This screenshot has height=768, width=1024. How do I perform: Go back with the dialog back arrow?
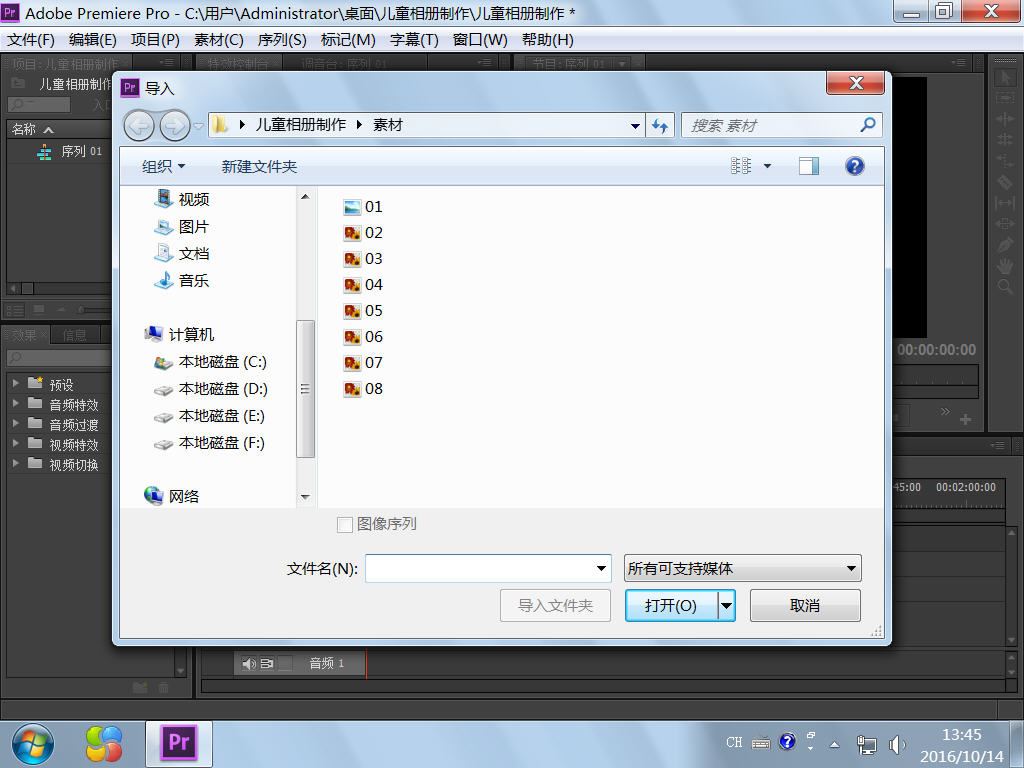tap(139, 125)
